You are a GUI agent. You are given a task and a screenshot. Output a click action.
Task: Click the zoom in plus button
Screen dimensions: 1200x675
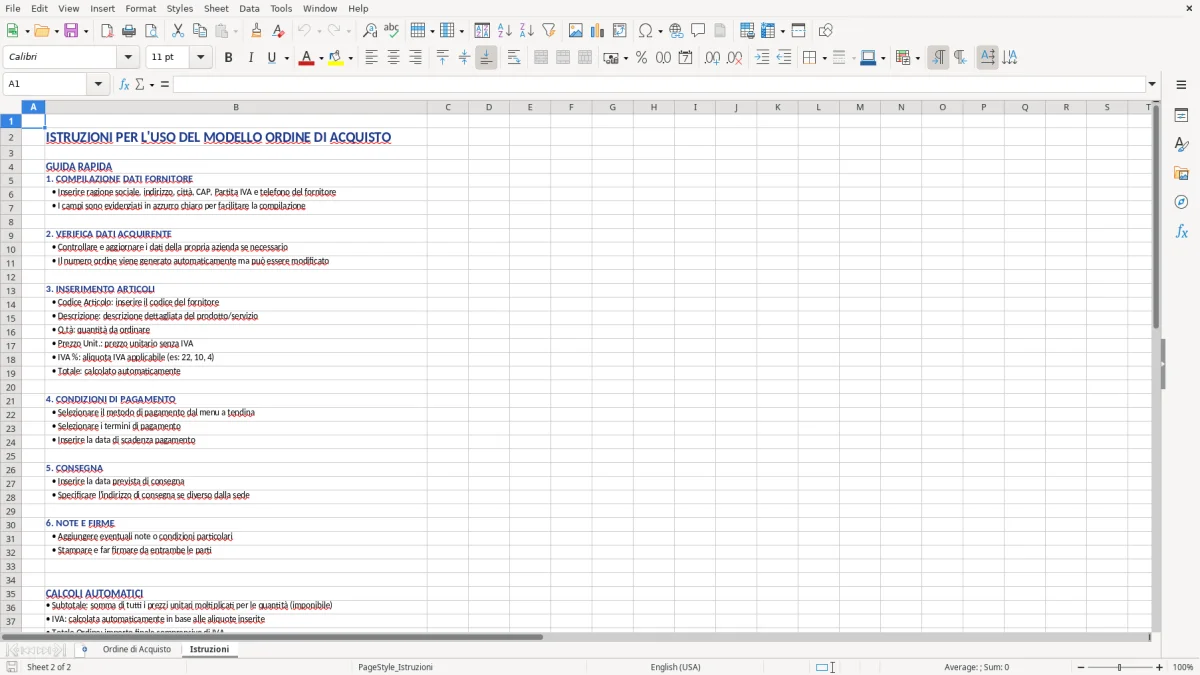tap(1160, 667)
